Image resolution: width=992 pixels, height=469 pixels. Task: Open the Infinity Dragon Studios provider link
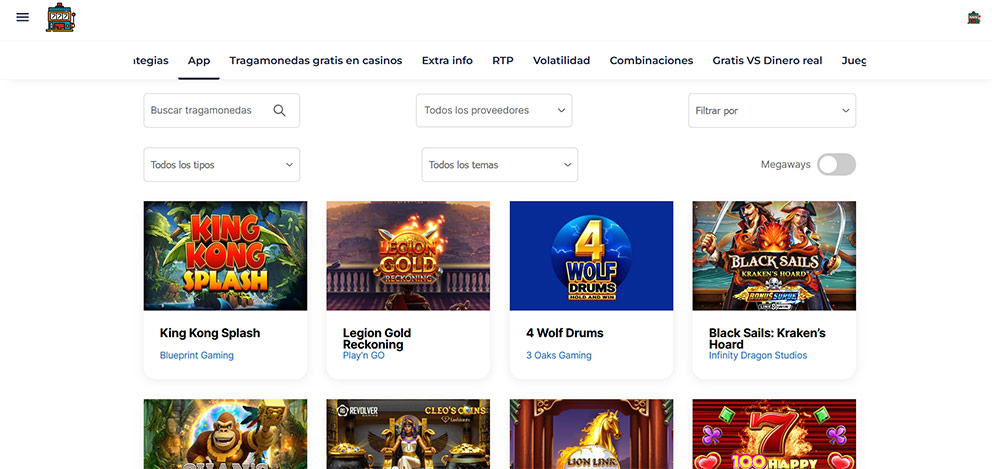point(758,356)
